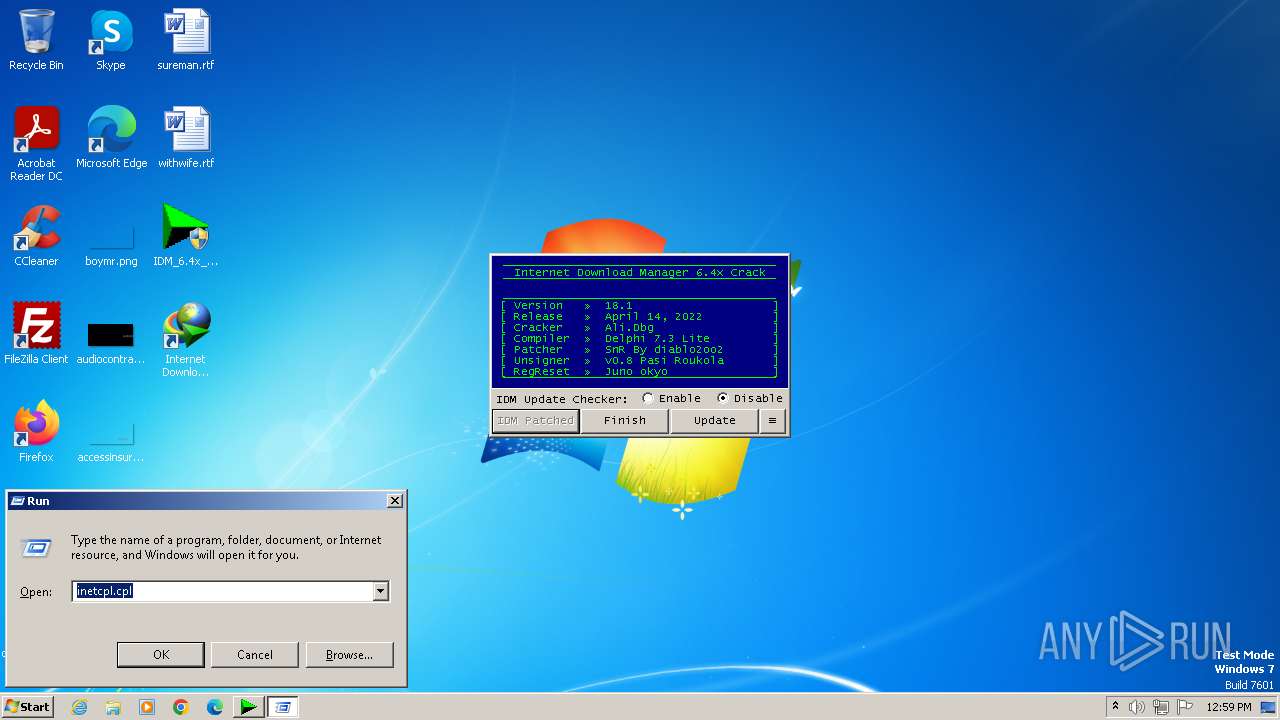Launch Firefox from the desktop

pyautogui.click(x=36, y=432)
